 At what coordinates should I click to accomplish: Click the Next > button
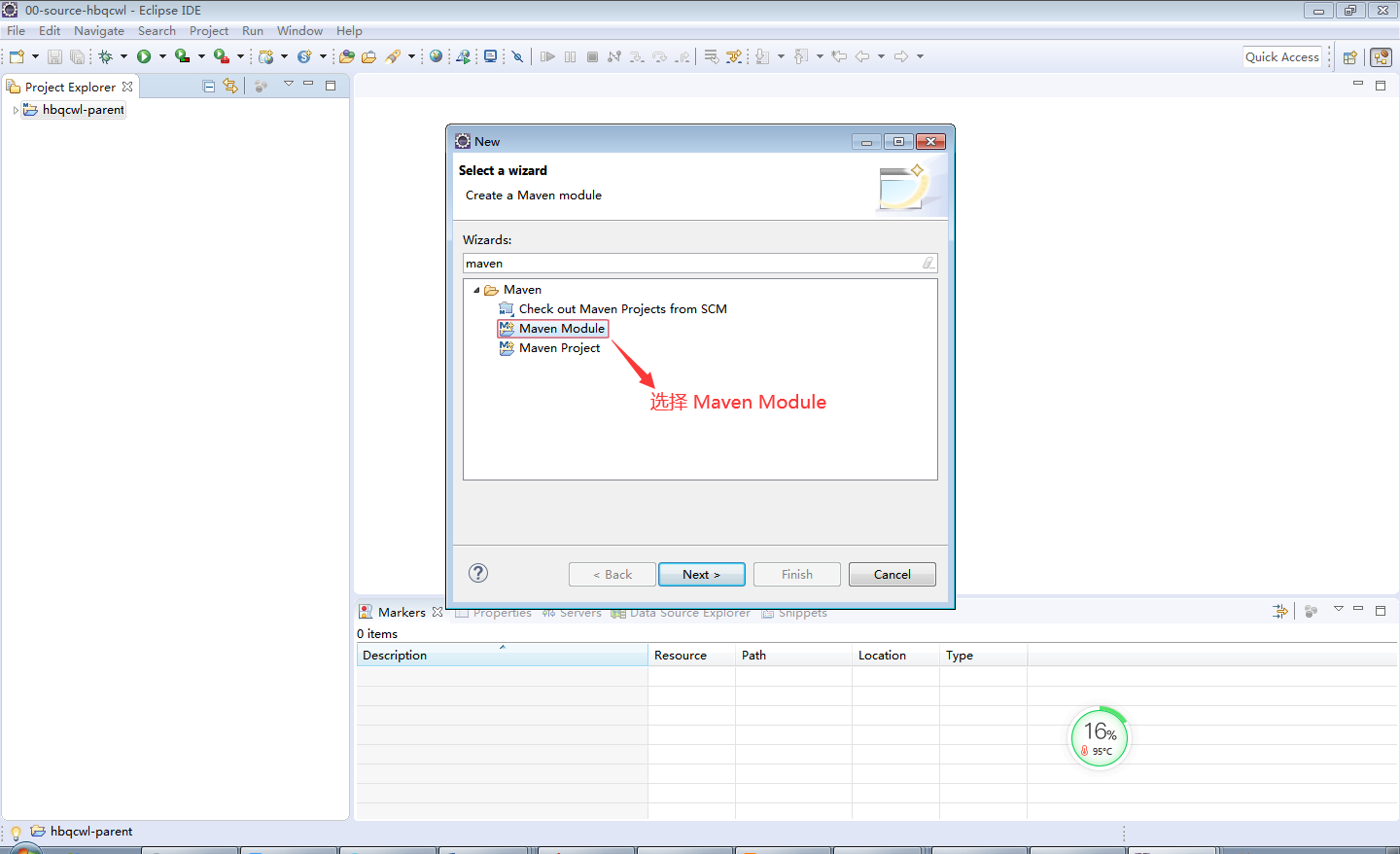702,575
